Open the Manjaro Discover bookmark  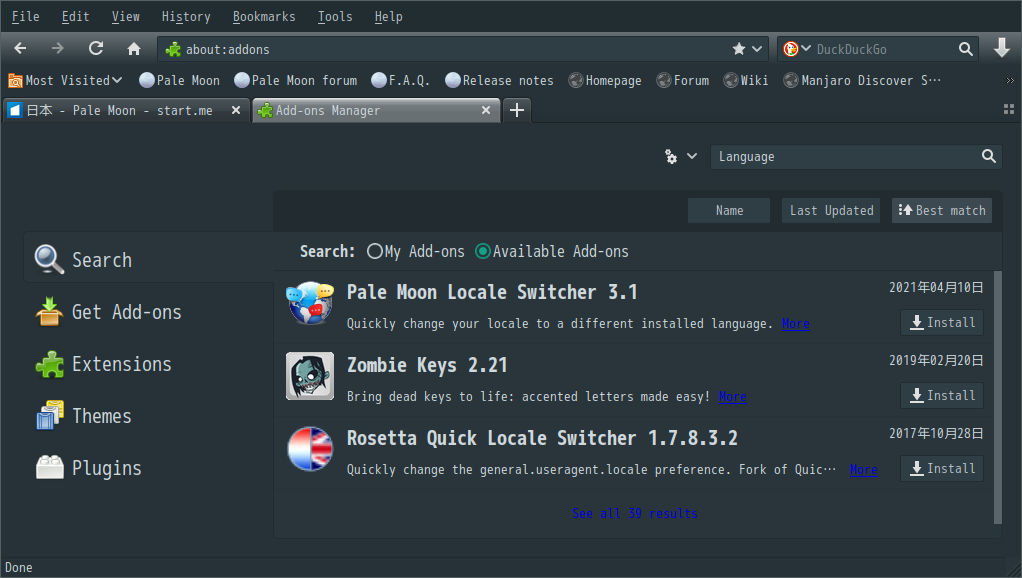point(862,80)
